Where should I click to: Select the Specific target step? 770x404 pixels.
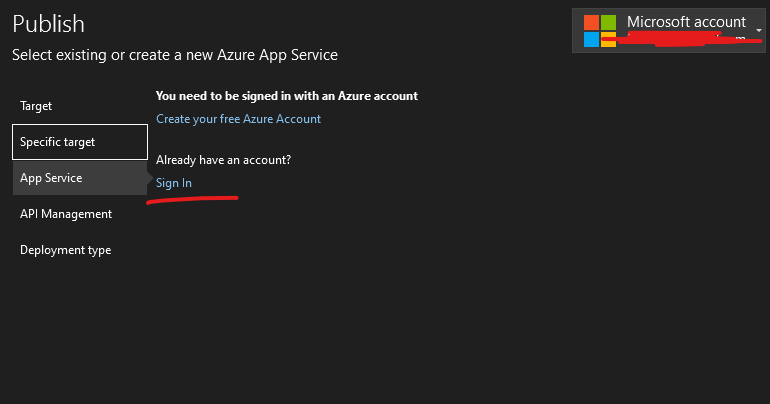click(x=80, y=142)
